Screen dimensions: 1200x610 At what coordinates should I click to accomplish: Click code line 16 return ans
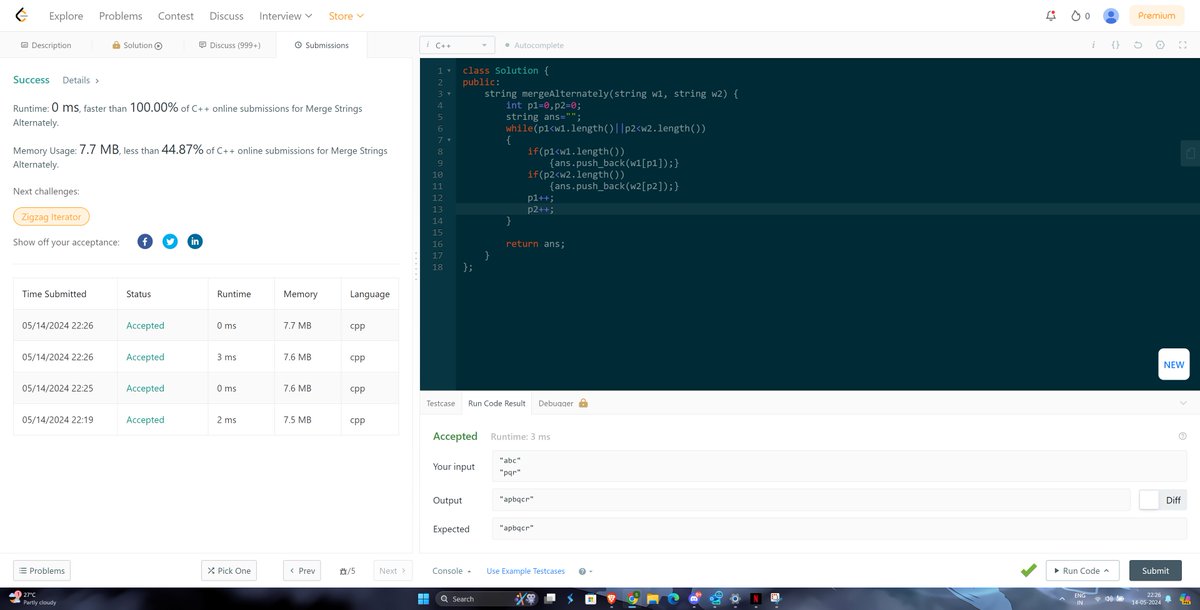pos(536,244)
